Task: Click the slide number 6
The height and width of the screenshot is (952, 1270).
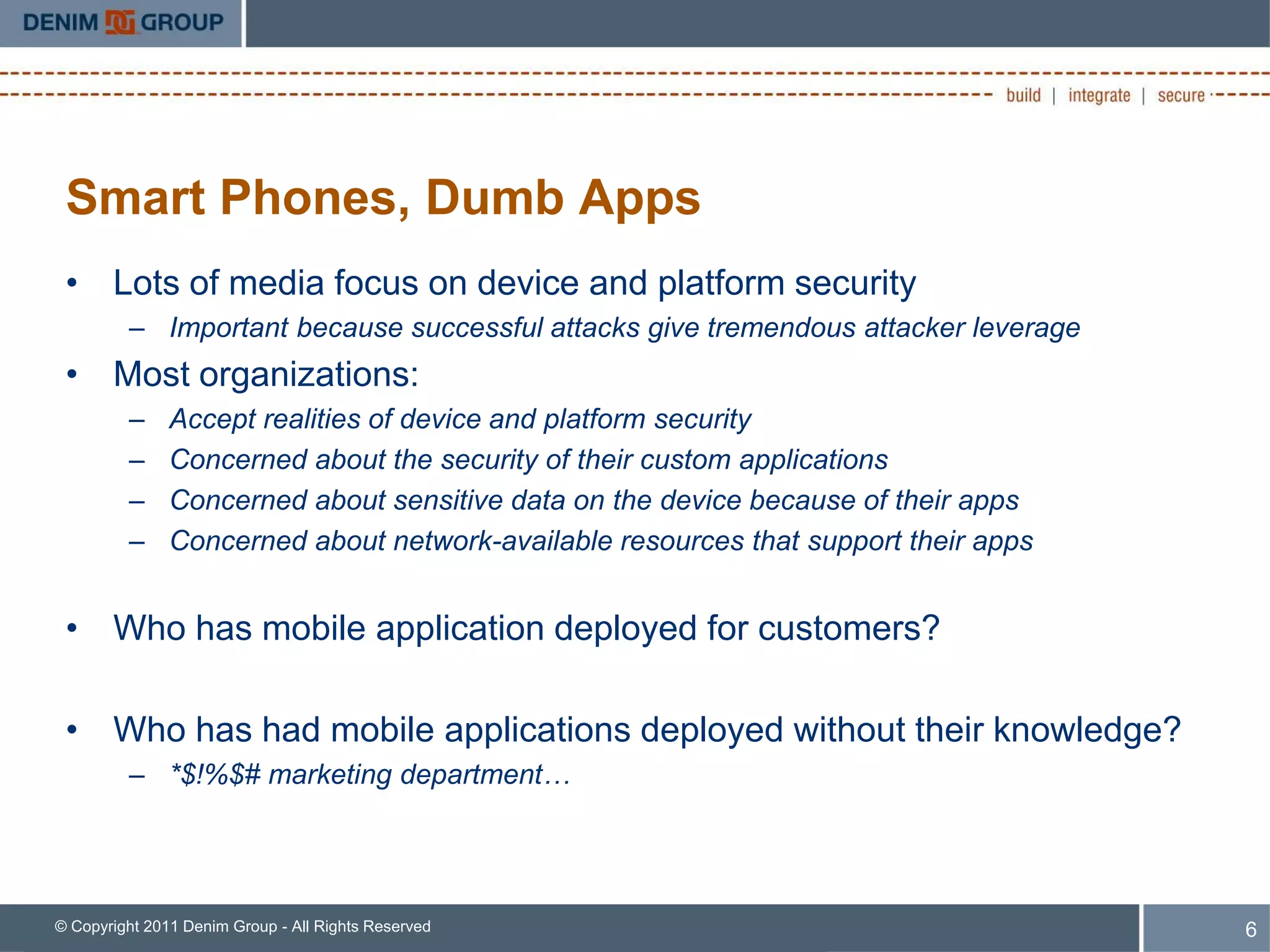Action: 1250,929
